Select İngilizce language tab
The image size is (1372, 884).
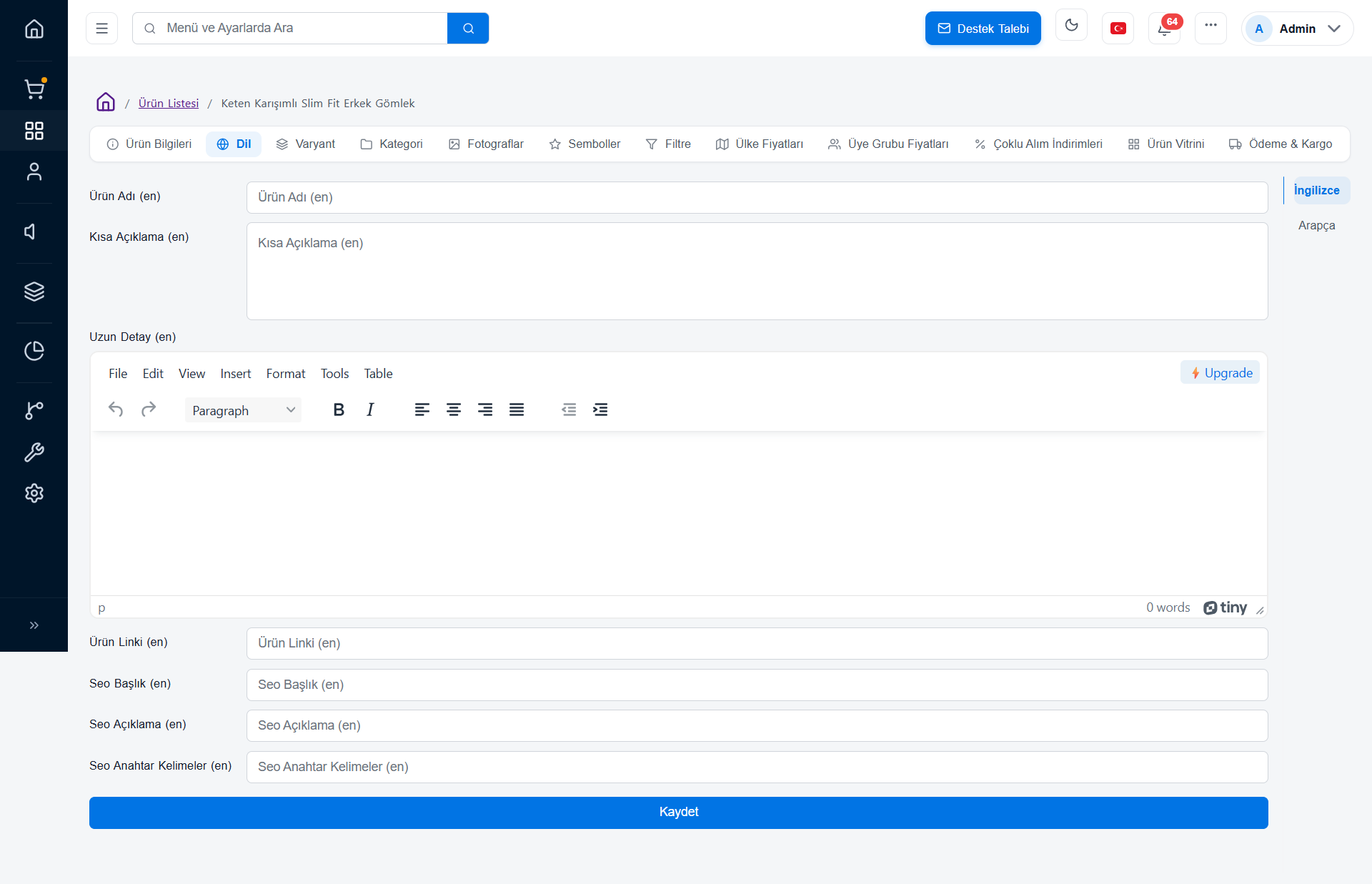(1316, 190)
